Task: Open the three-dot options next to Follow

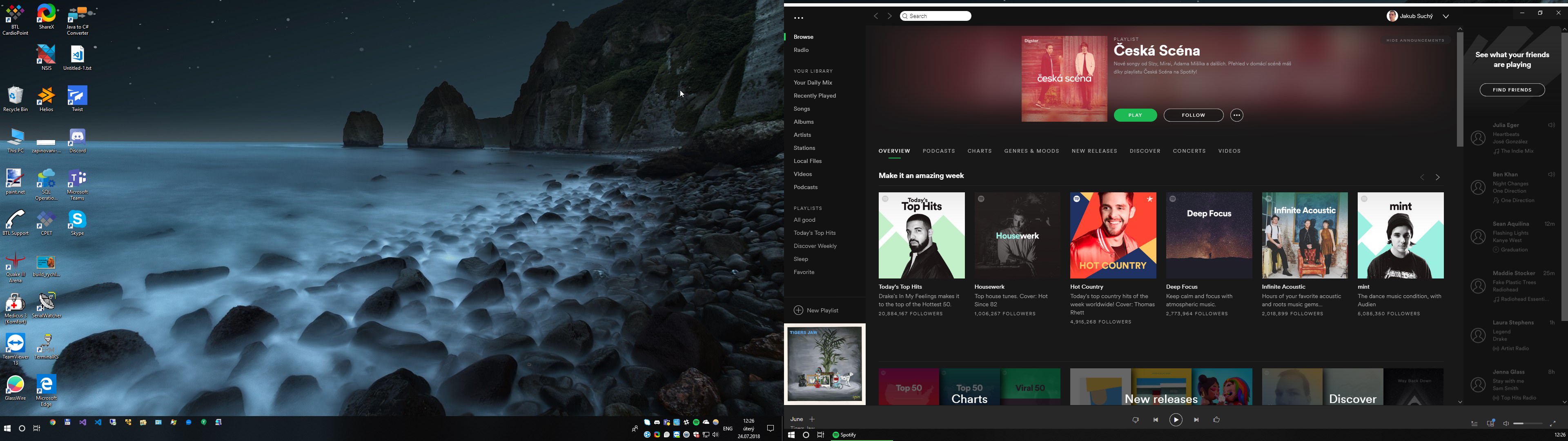Action: pos(1236,115)
